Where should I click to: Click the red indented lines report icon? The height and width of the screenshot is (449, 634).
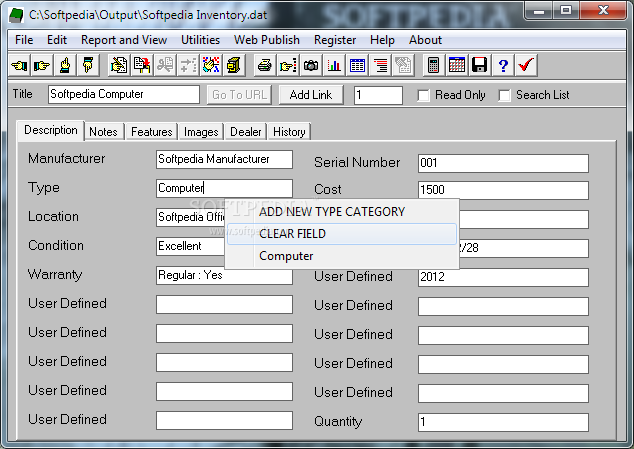380,65
